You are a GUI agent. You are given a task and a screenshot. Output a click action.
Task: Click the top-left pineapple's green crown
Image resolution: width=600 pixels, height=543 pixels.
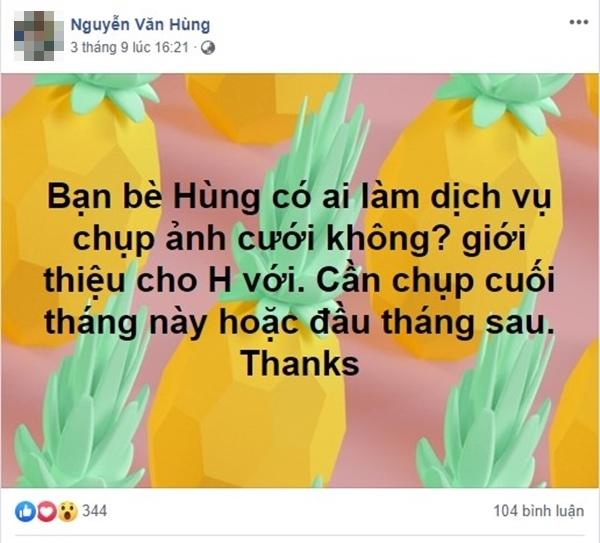[101, 92]
